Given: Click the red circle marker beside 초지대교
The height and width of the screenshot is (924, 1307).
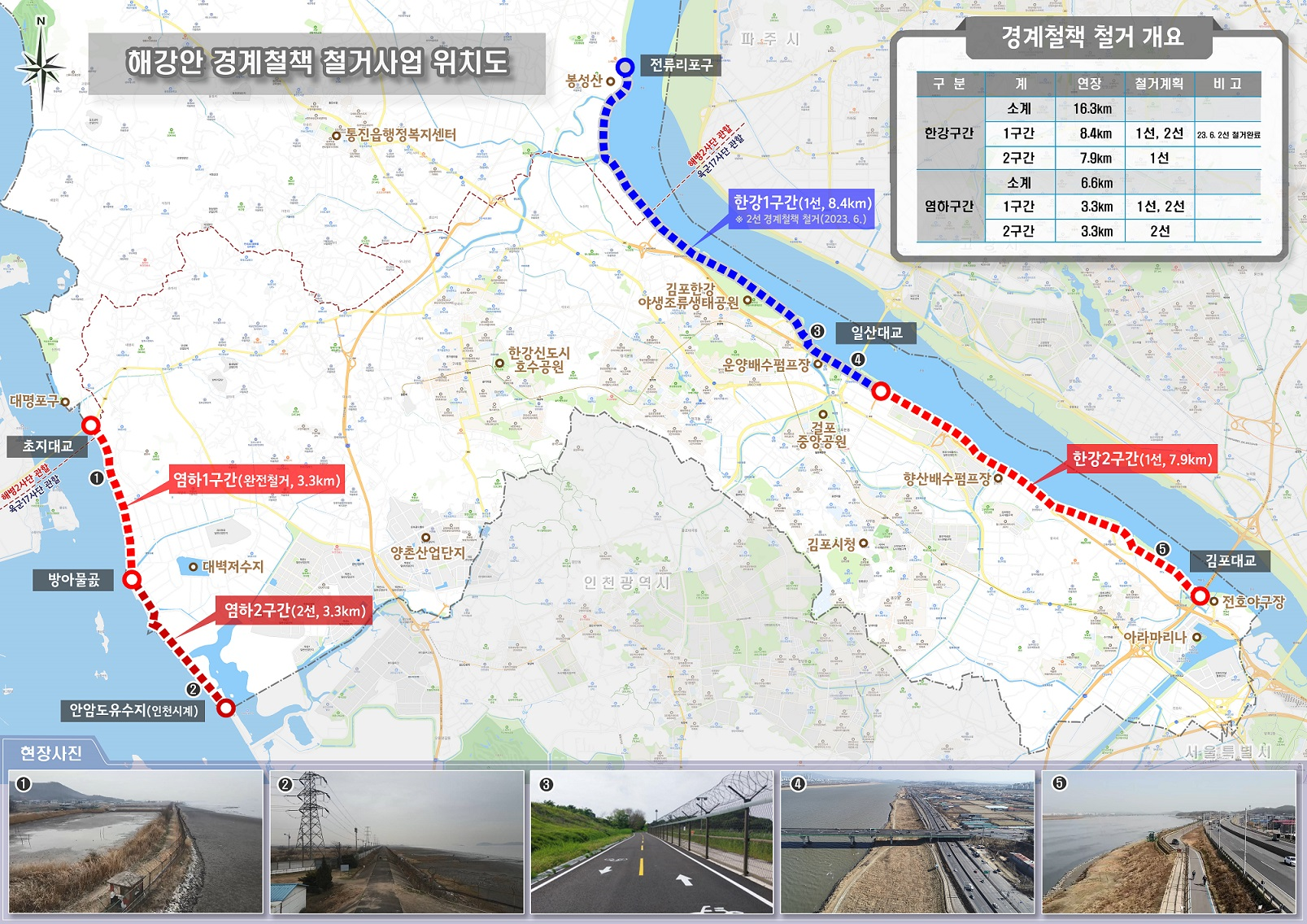Looking at the screenshot, I should 91,425.
